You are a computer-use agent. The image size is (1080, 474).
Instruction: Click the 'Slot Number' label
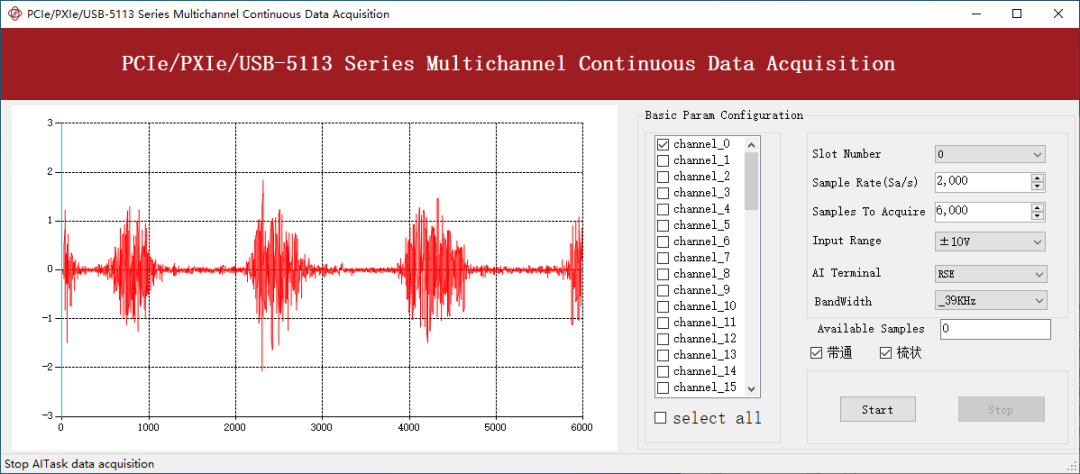[x=846, y=154]
